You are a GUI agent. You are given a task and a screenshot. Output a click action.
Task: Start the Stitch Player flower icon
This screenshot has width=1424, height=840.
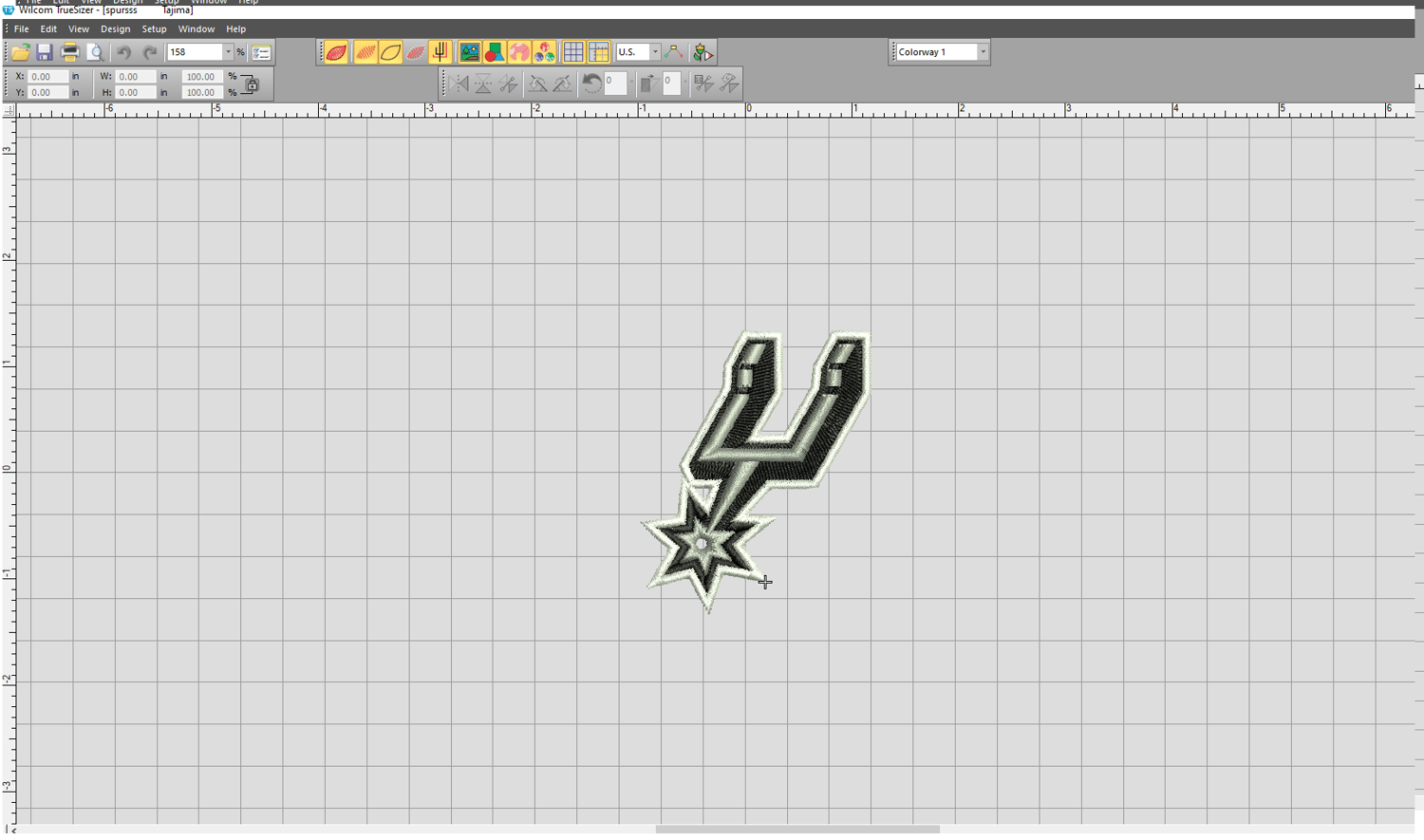703,52
